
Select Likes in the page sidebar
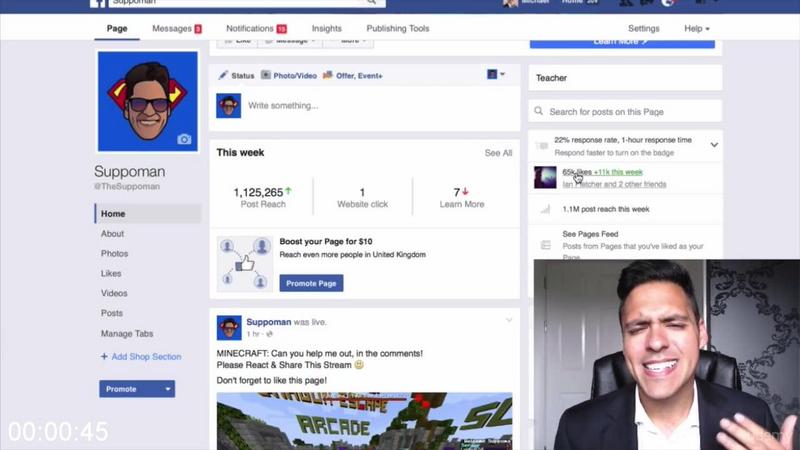[x=111, y=273]
